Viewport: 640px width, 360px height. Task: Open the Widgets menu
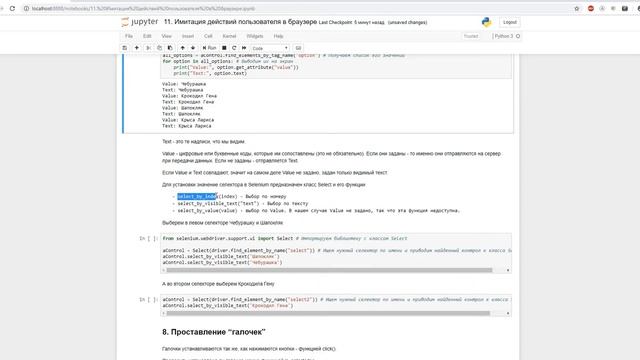click(x=255, y=36)
